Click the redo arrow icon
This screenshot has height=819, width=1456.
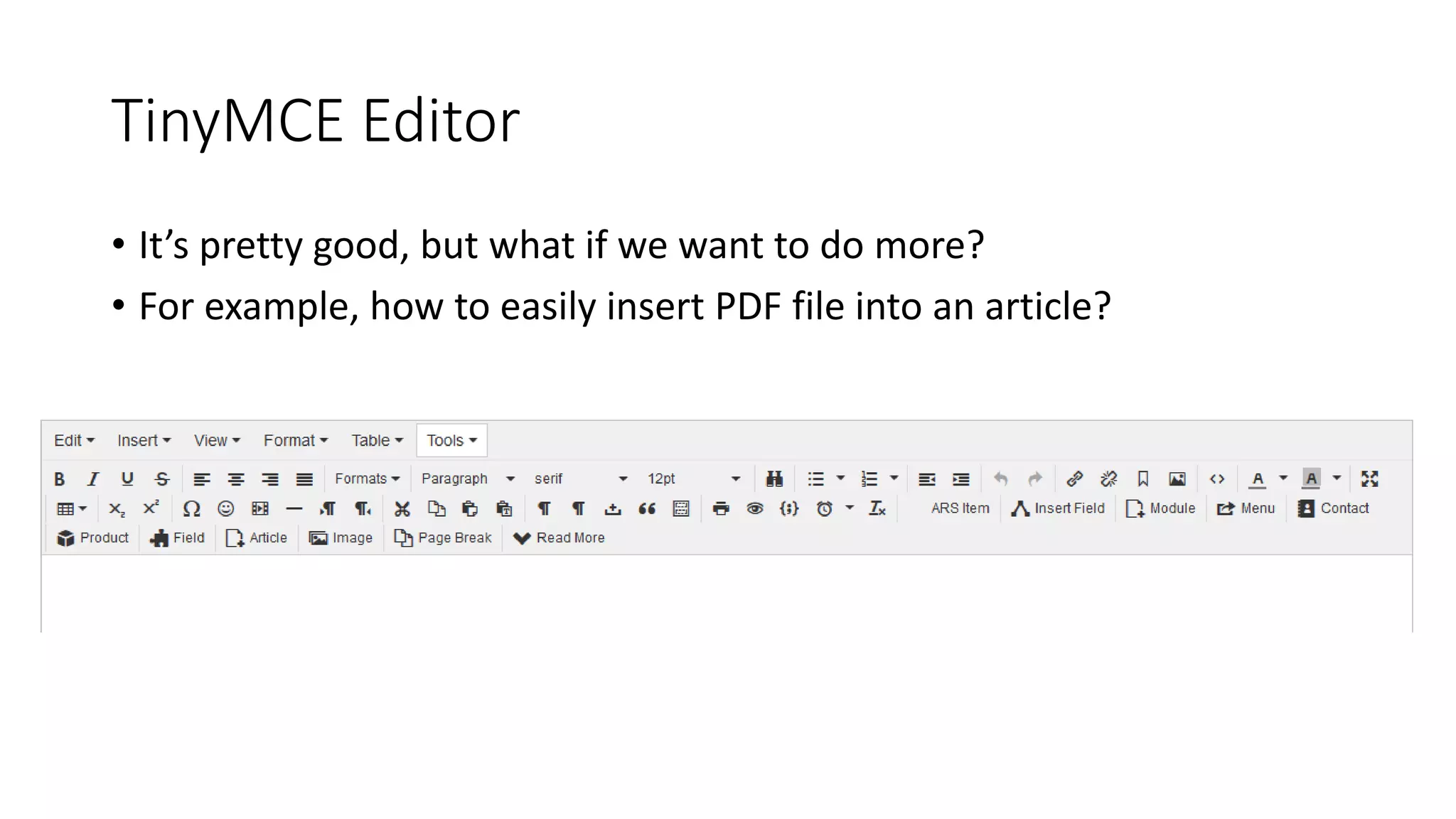tap(1035, 479)
